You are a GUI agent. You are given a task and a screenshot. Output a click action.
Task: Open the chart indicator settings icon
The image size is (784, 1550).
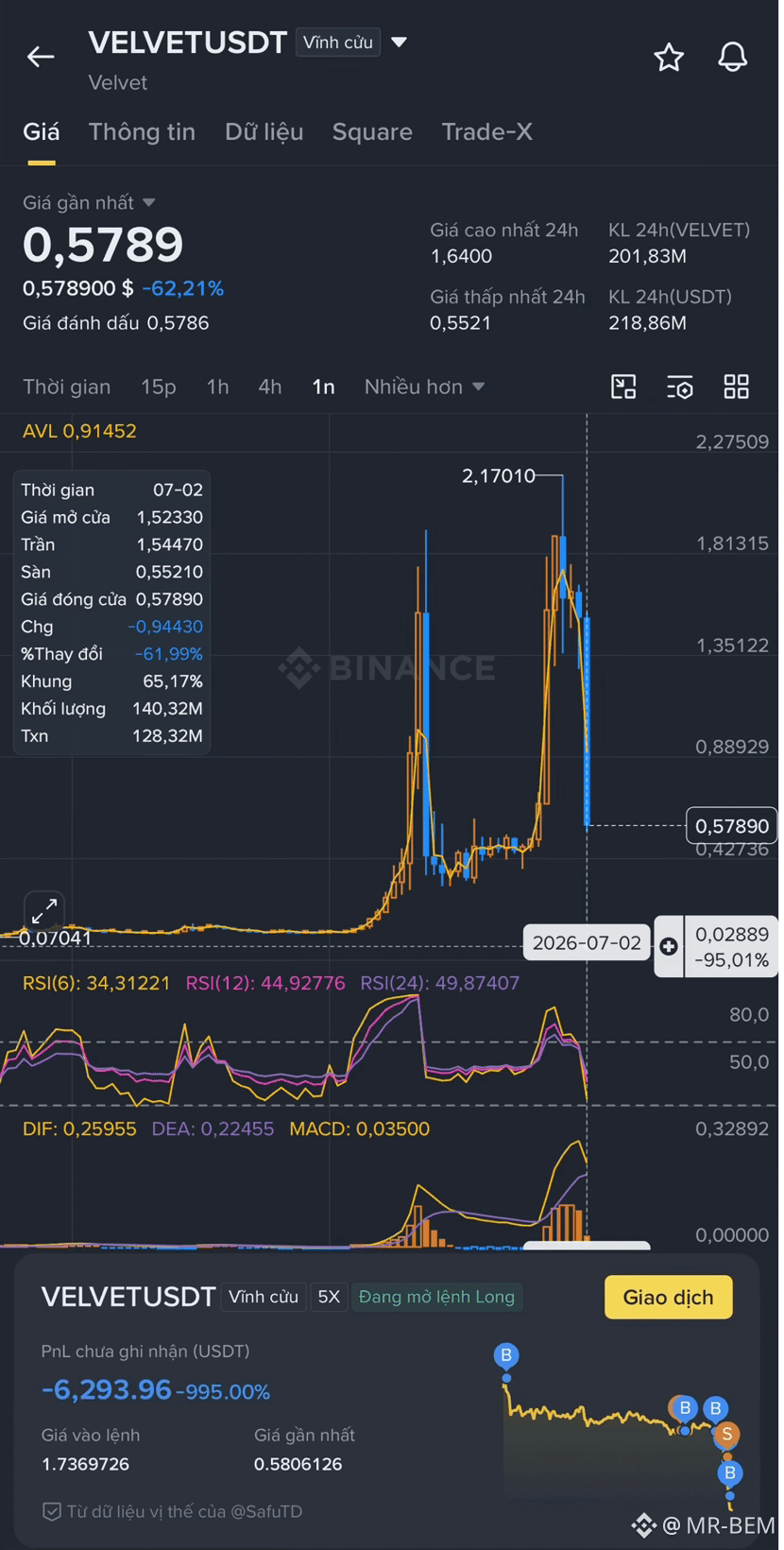coord(680,387)
